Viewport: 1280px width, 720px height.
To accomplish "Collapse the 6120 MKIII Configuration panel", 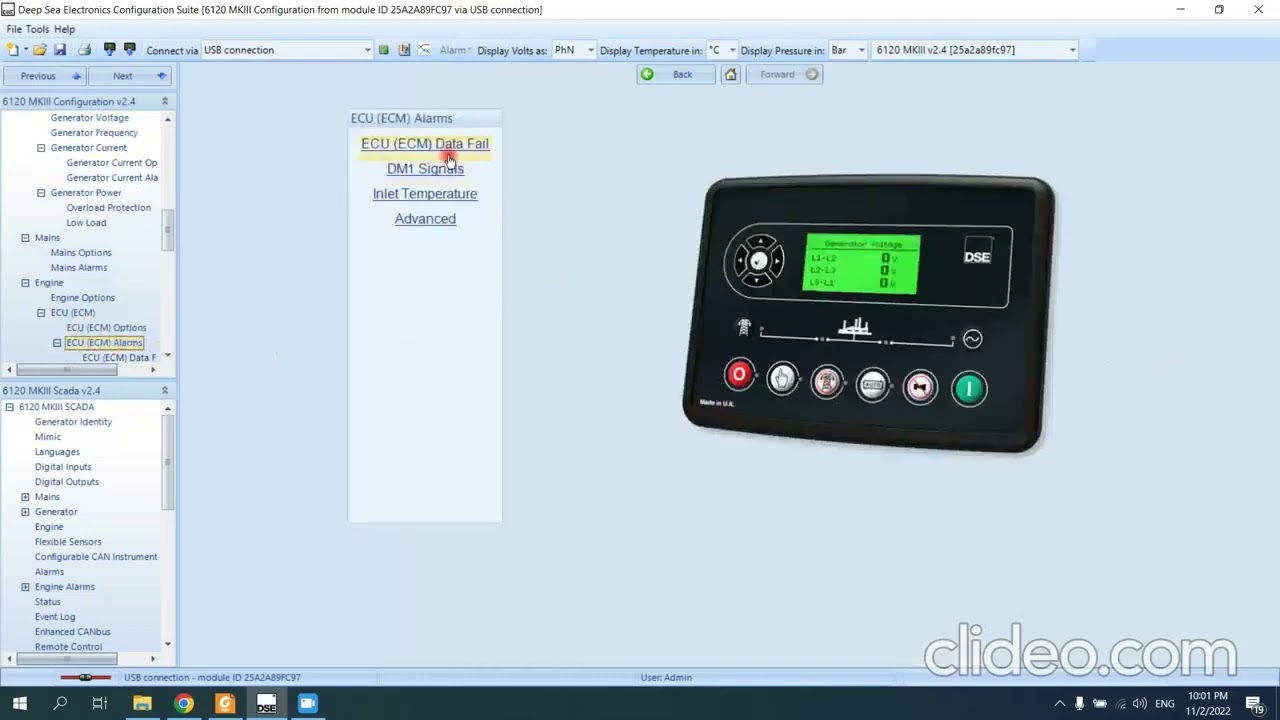I will [x=165, y=101].
